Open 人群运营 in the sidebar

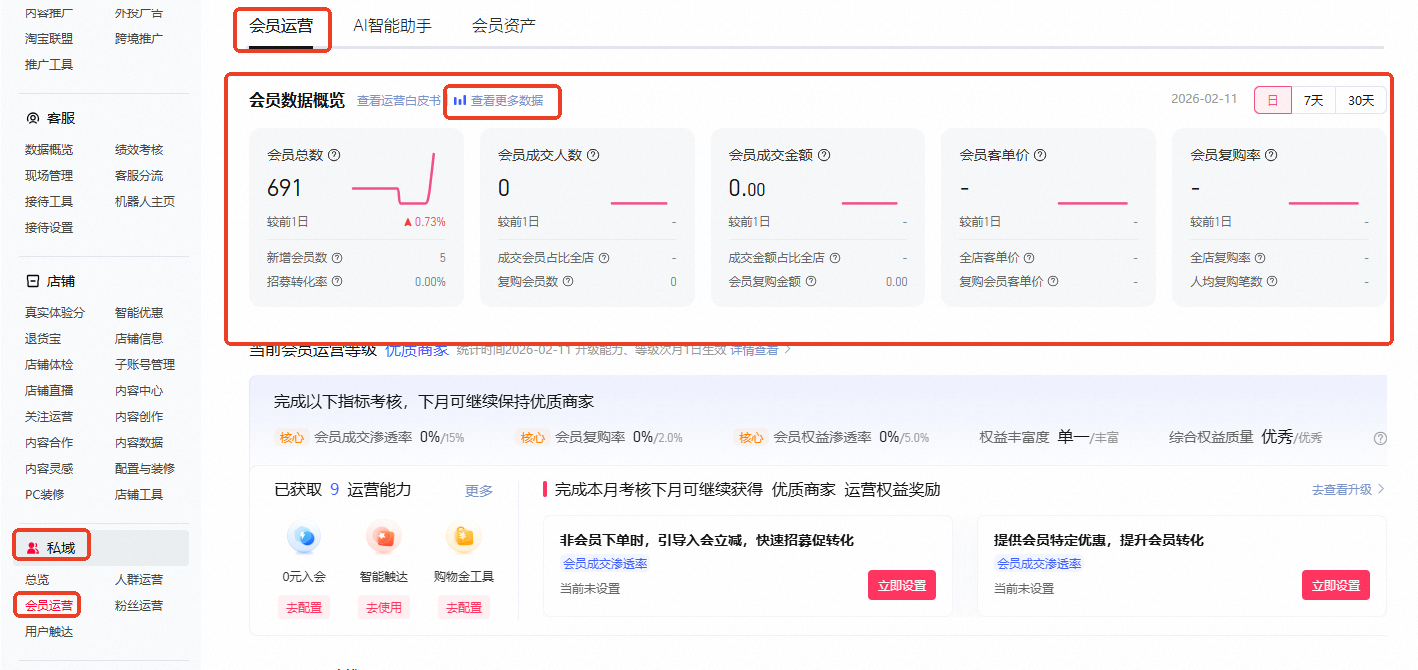(x=139, y=580)
